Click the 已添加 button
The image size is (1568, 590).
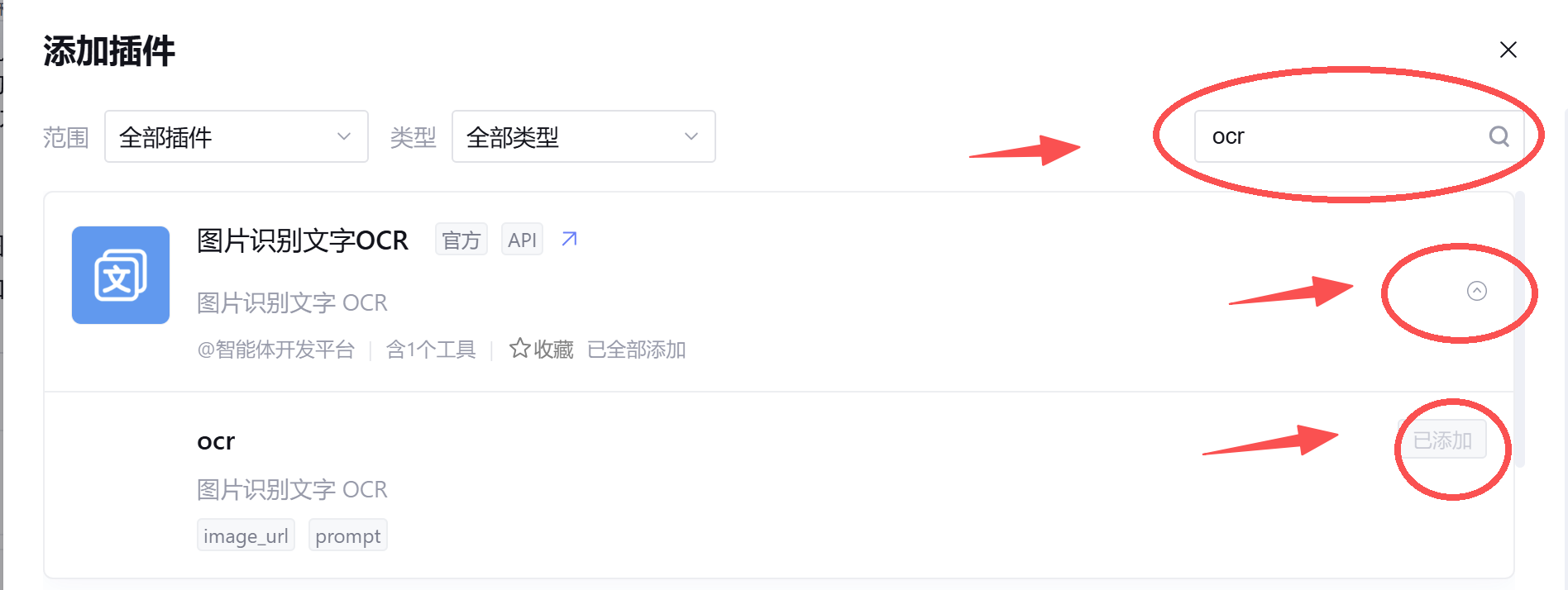coord(1442,440)
